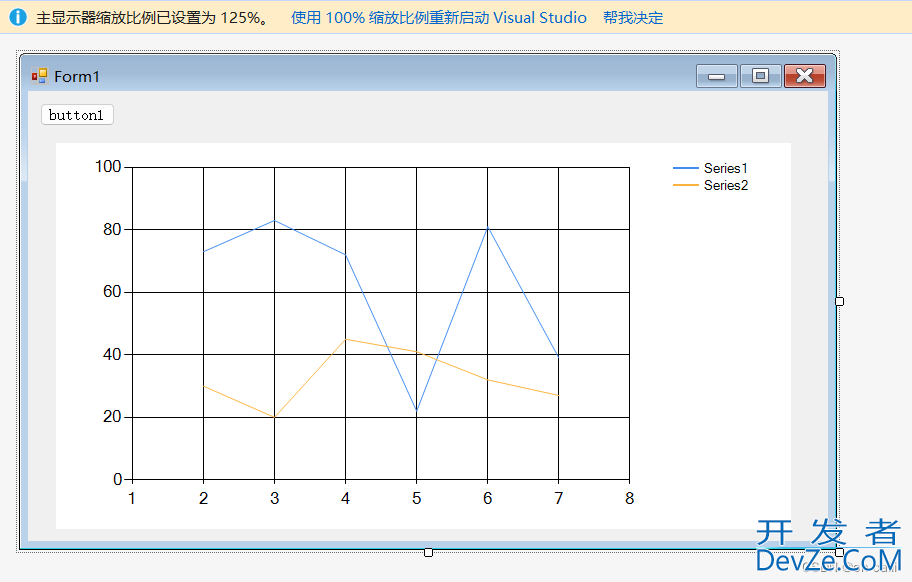Maximize the Form1 window
This screenshot has width=912, height=582.
760,76
